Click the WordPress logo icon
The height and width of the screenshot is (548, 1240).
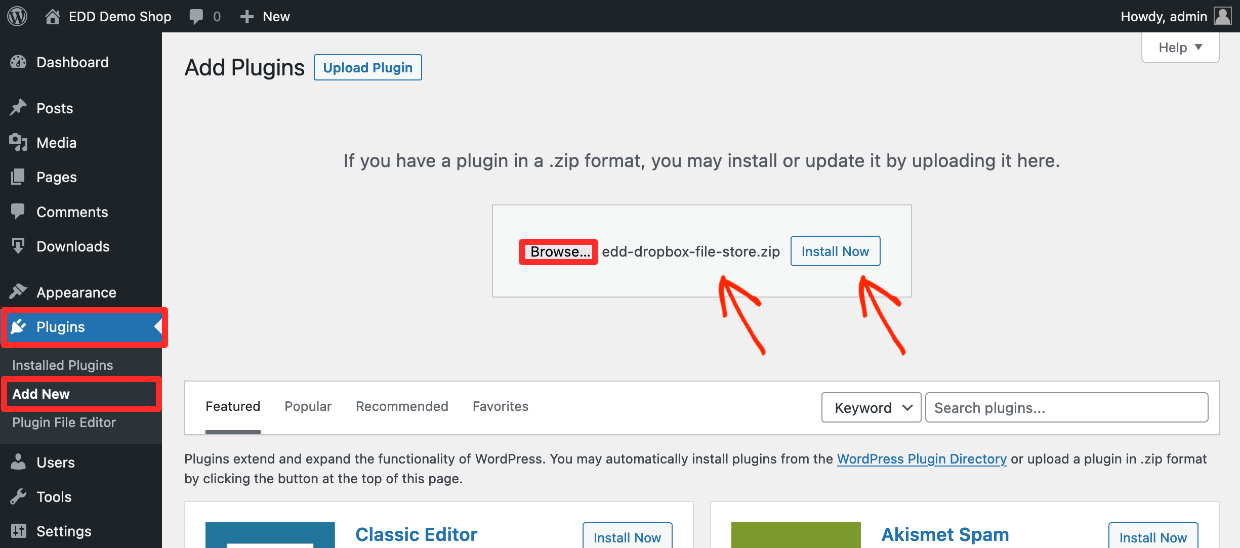(x=17, y=16)
